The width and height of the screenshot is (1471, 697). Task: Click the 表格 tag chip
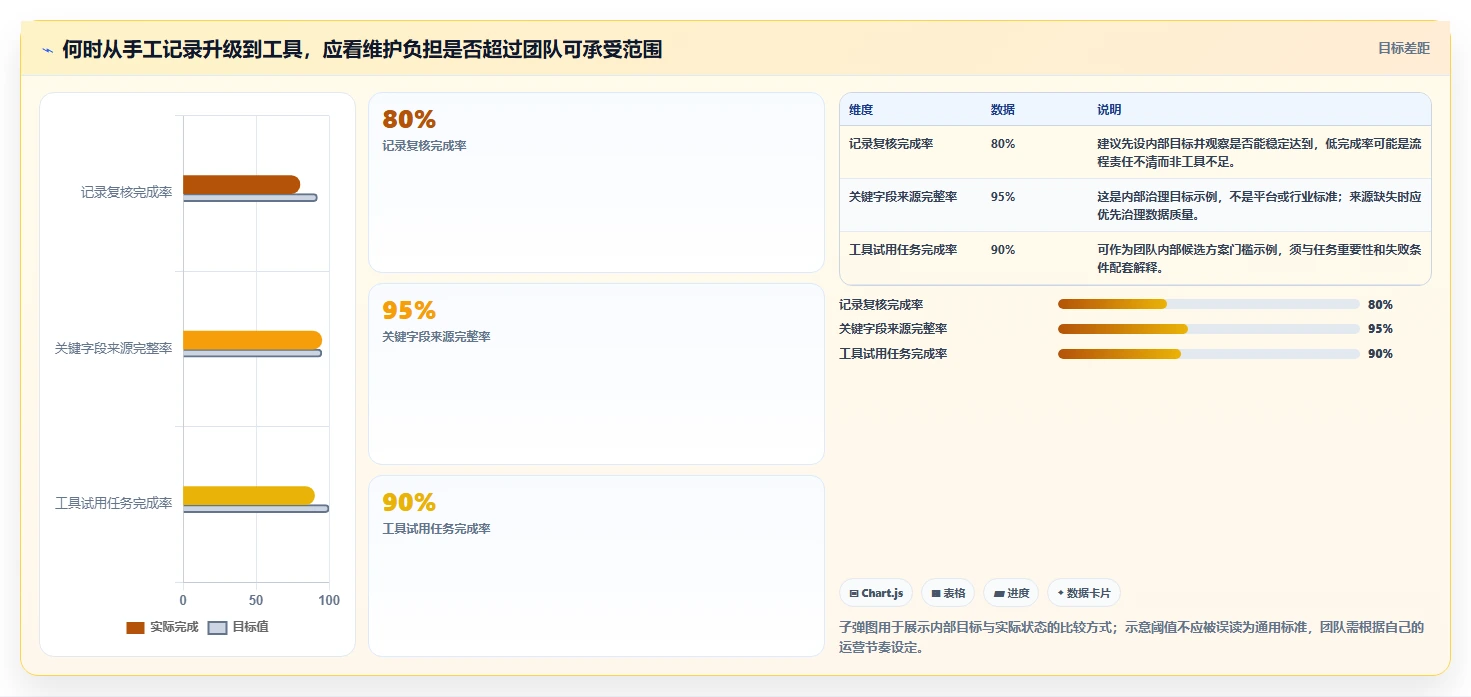point(948,593)
